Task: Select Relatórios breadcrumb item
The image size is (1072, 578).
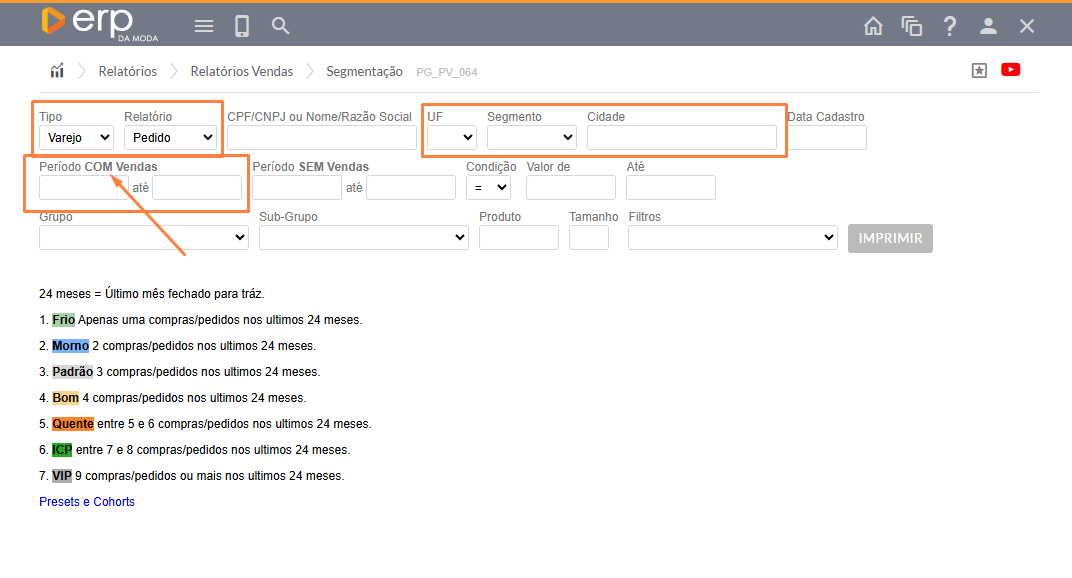Action: pos(127,71)
